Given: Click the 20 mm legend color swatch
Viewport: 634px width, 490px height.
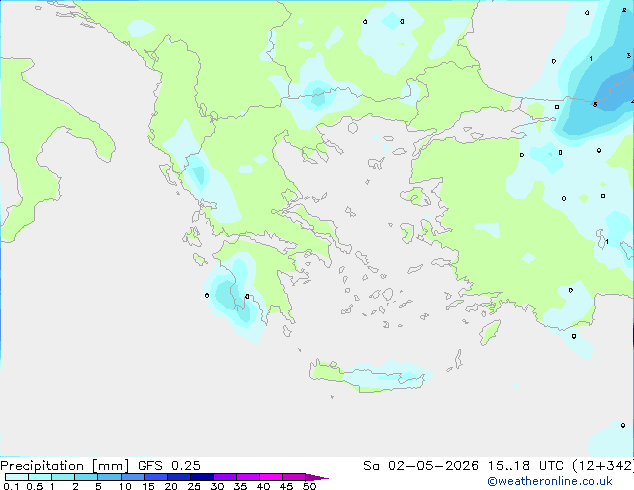Looking at the screenshot, I should tap(179, 477).
